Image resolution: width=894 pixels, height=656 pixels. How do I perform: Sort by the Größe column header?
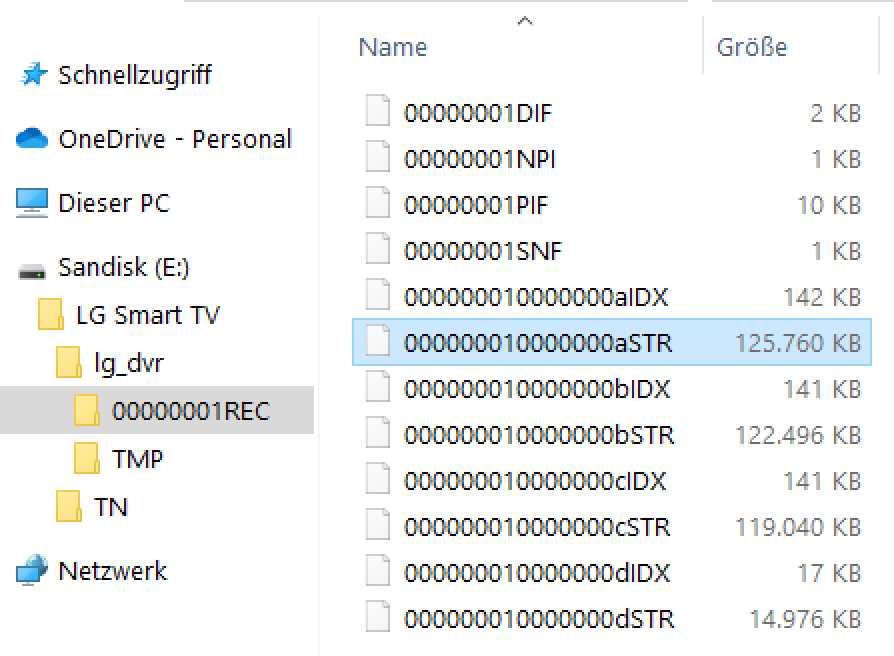(751, 47)
